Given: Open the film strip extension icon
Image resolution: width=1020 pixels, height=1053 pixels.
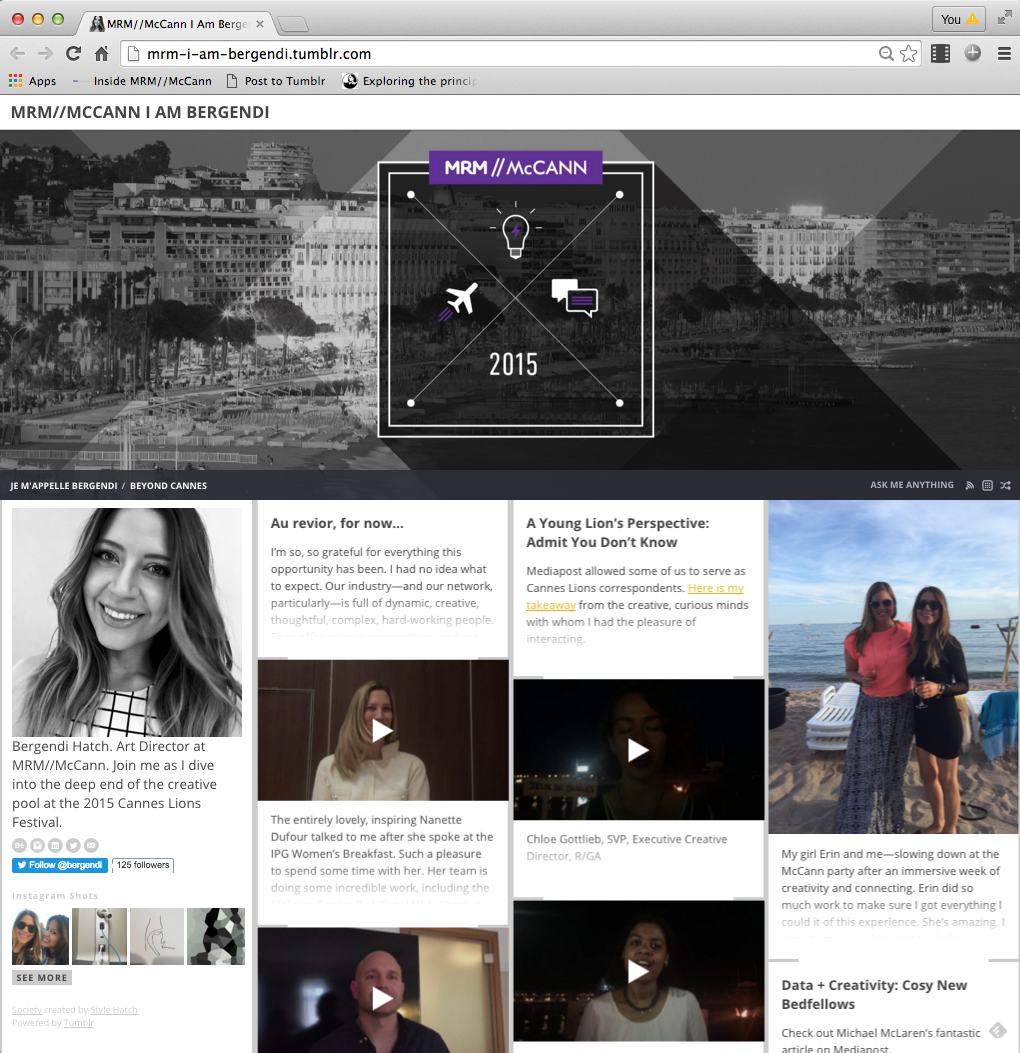Looking at the screenshot, I should coord(941,54).
